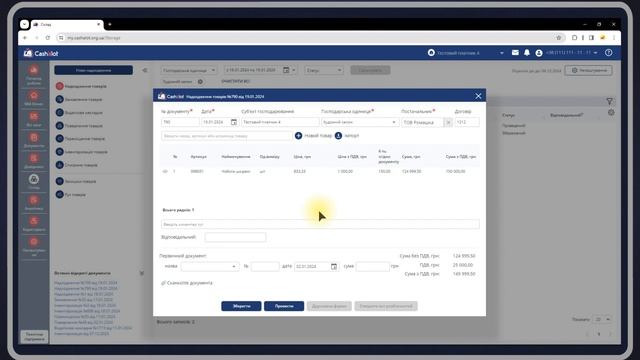Click the browser address bar
640x360 pixels.
pyautogui.click(x=306, y=38)
